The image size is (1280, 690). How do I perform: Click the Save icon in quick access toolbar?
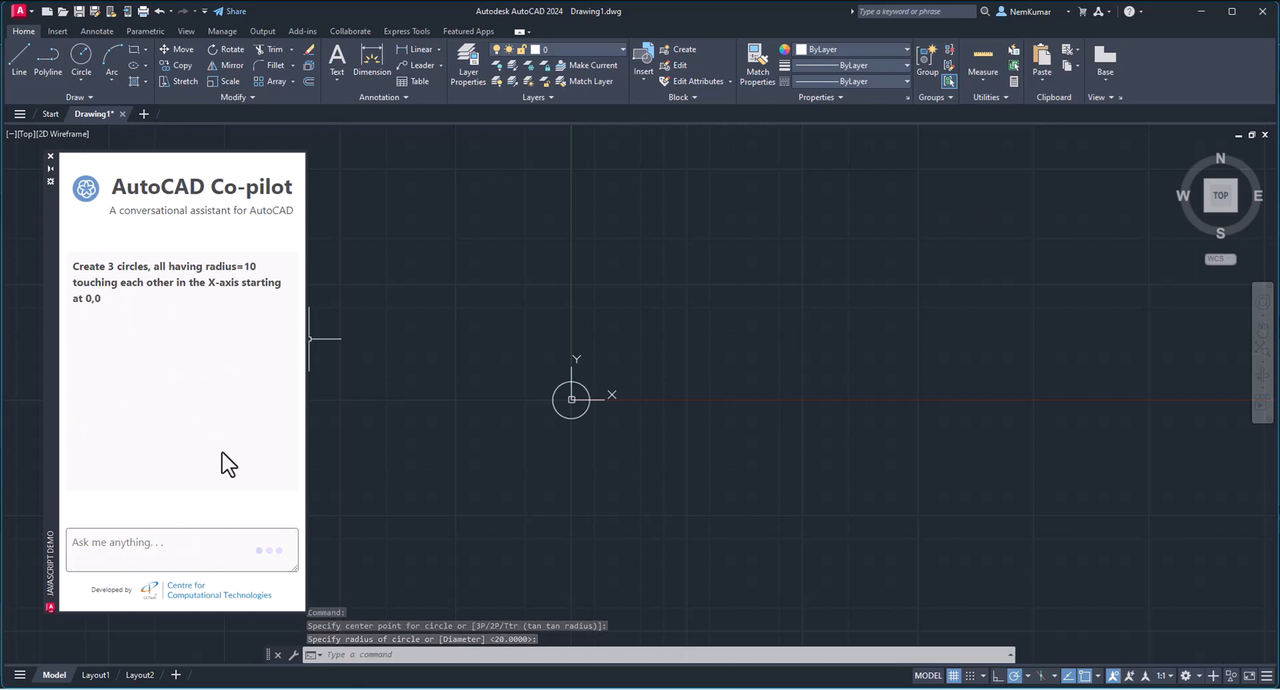tap(79, 11)
